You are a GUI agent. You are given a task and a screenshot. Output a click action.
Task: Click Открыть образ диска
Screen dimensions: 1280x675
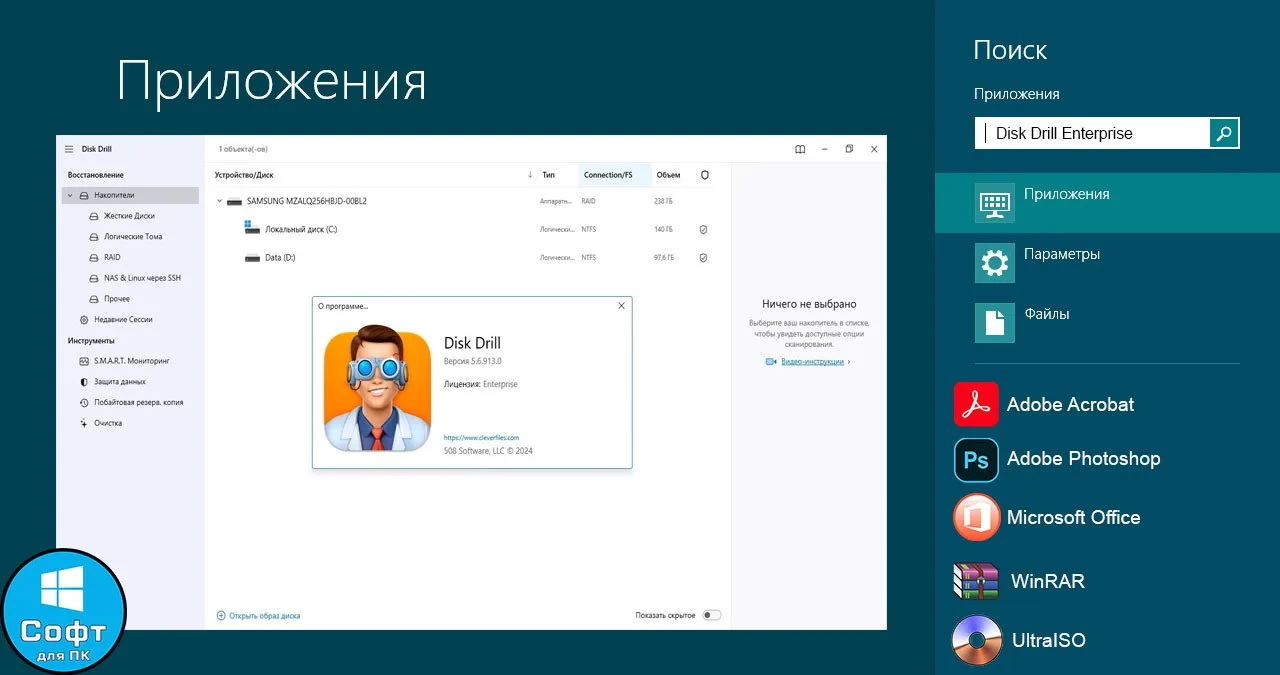click(258, 615)
